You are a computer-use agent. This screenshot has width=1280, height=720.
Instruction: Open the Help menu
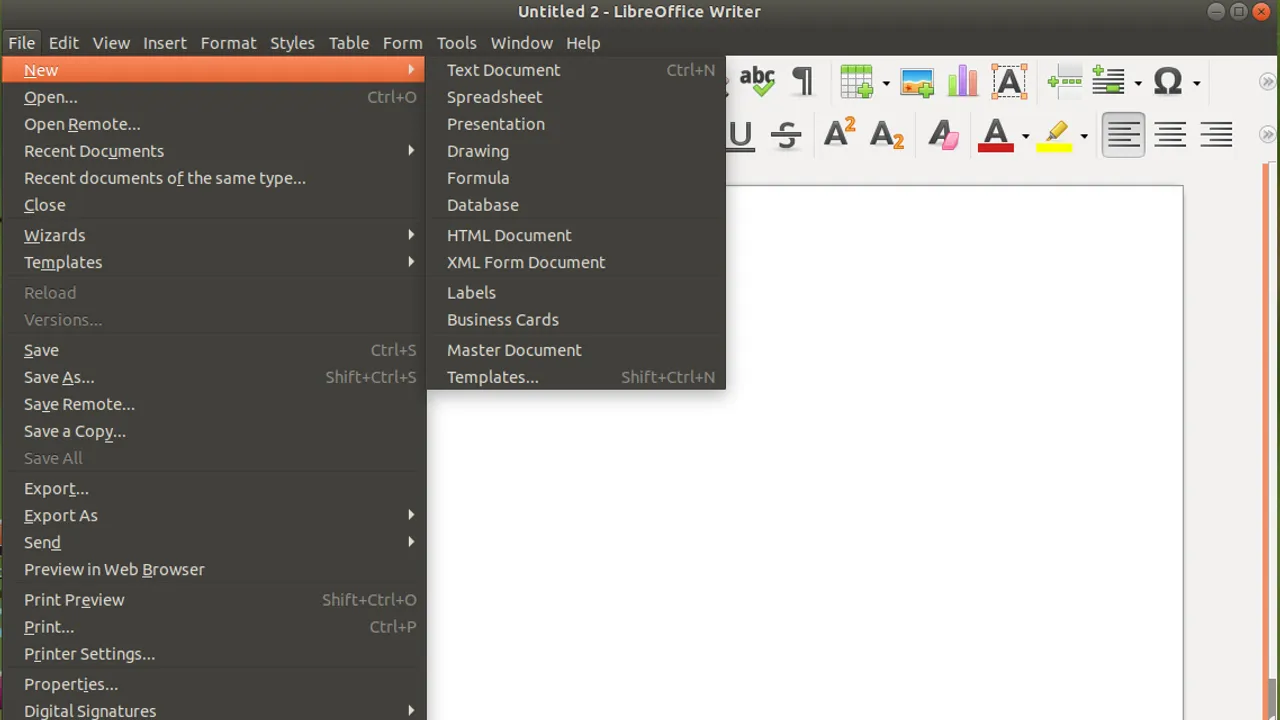pos(583,43)
